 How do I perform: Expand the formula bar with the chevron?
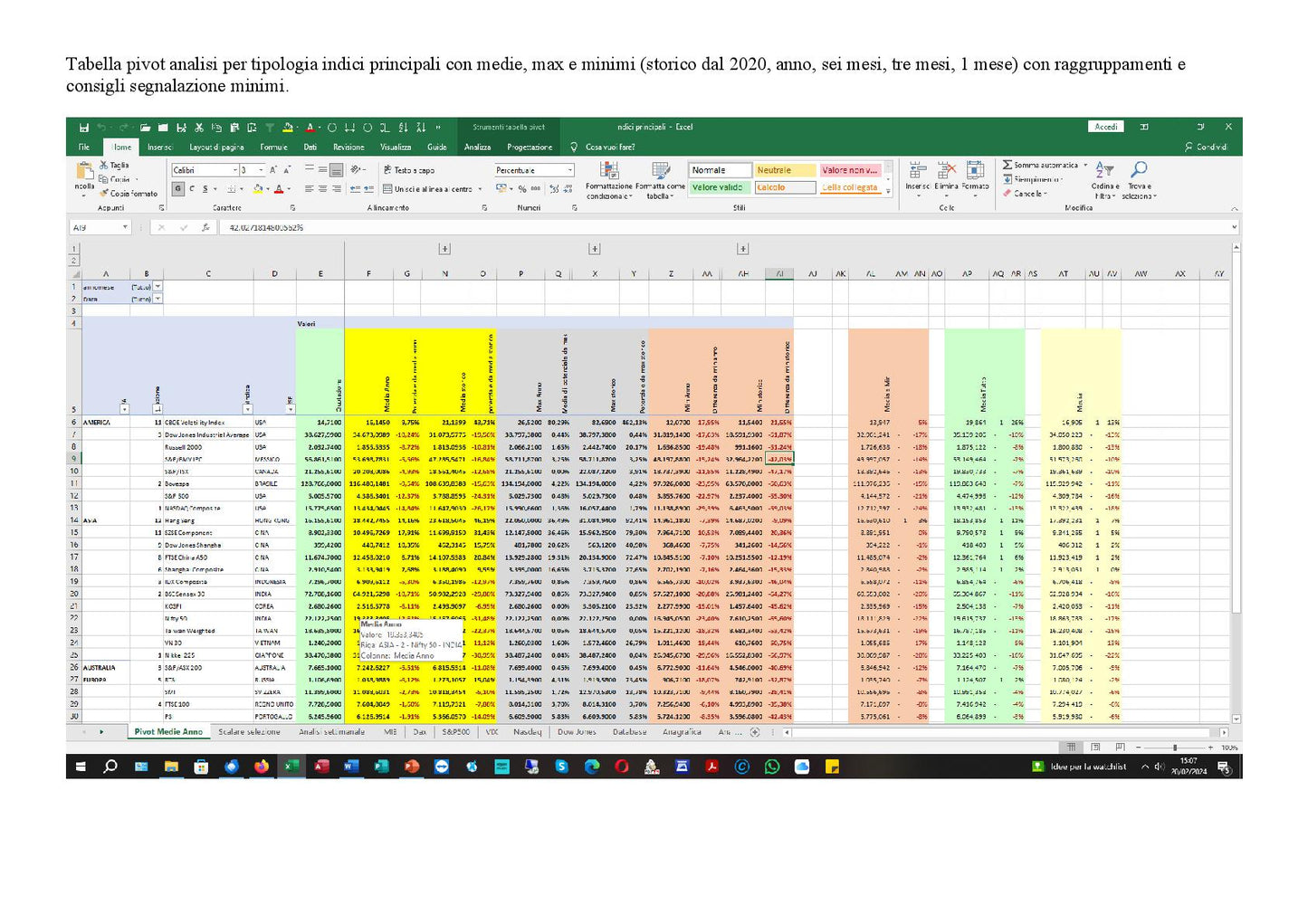coord(1234,227)
